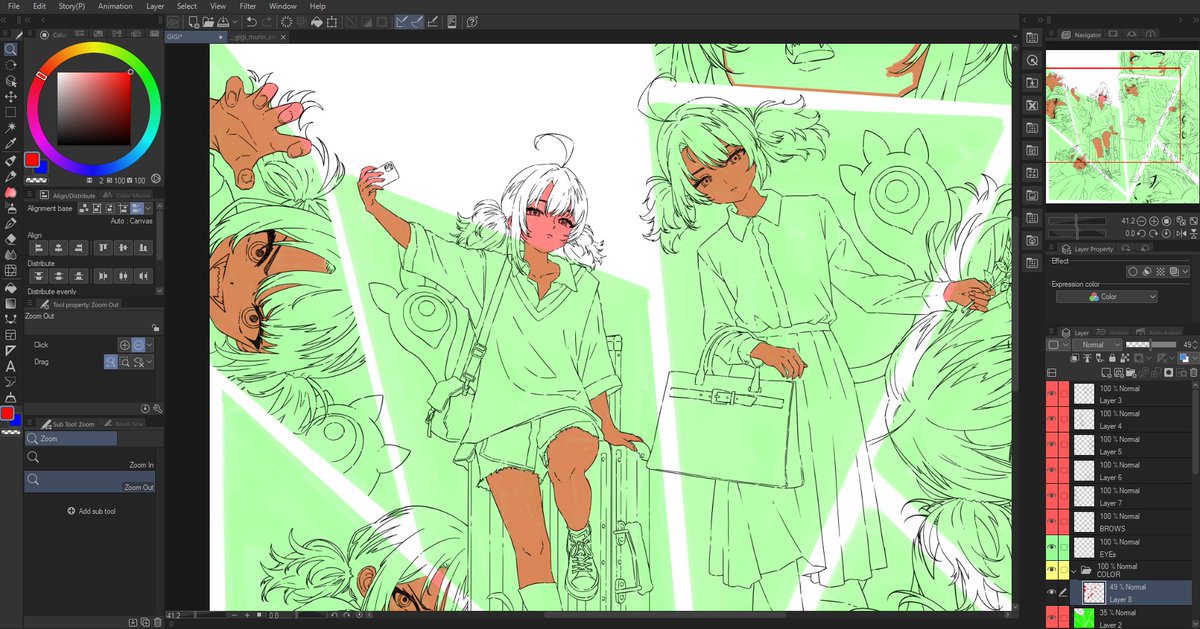
Task: Open the Window menu
Action: tap(282, 6)
